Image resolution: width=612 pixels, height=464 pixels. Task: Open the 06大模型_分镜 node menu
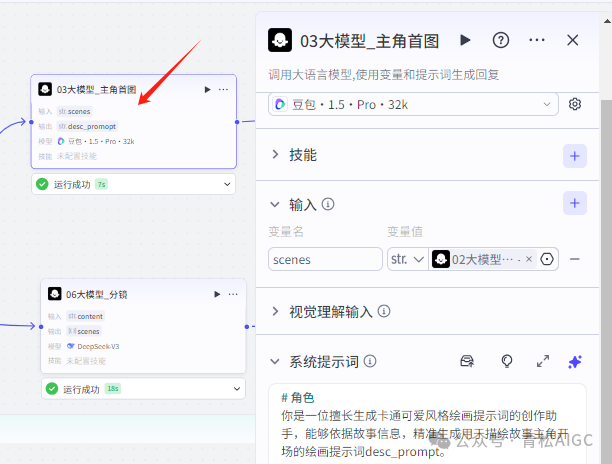(x=233, y=294)
